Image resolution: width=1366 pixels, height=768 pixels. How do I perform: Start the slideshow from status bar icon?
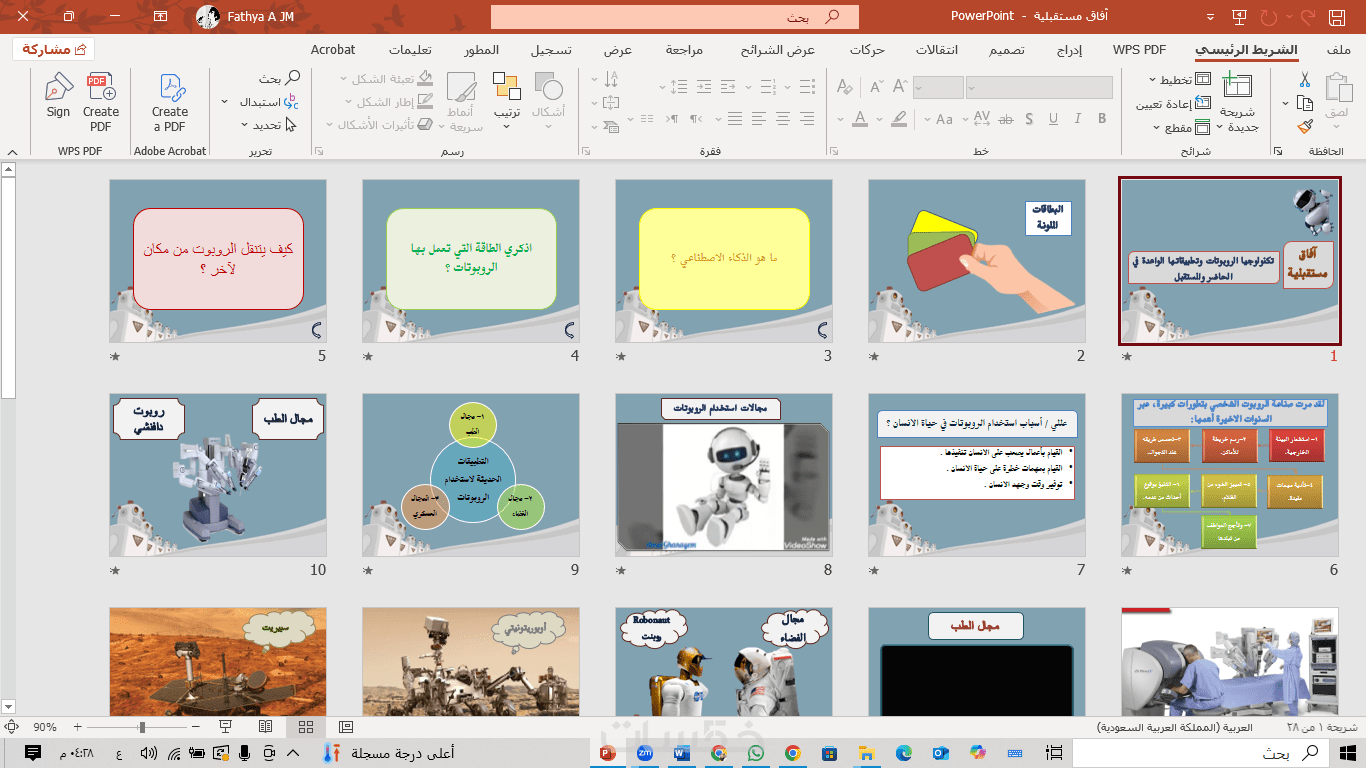(225, 727)
